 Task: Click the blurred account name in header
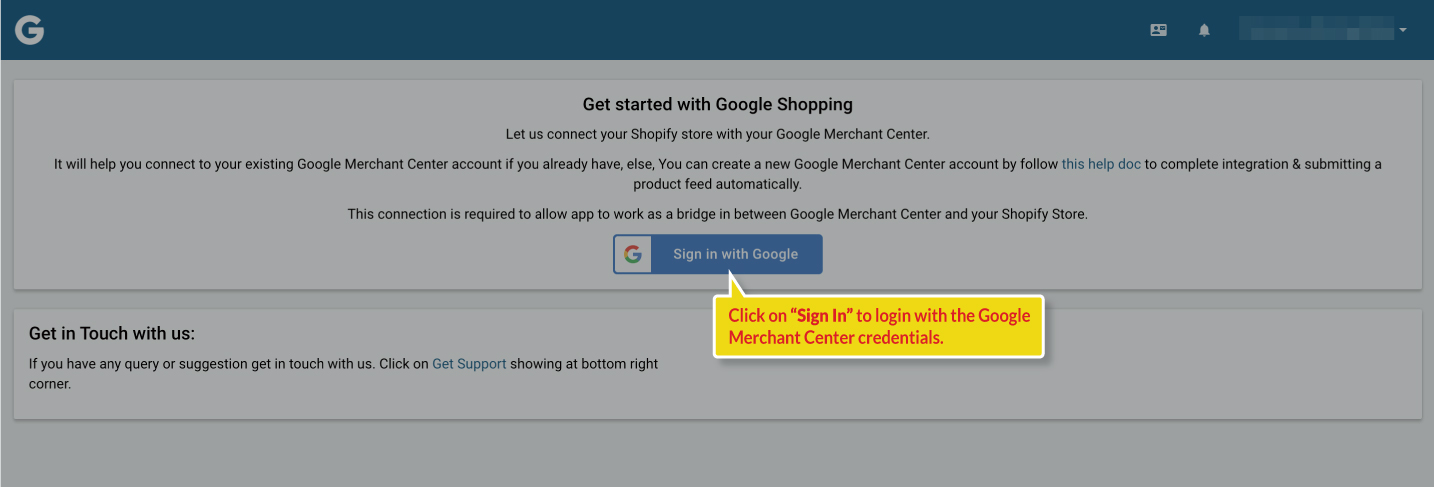pyautogui.click(x=1315, y=29)
